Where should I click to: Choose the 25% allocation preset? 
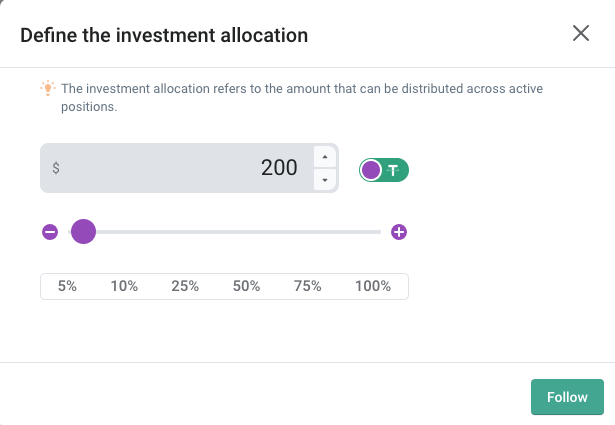(185, 286)
